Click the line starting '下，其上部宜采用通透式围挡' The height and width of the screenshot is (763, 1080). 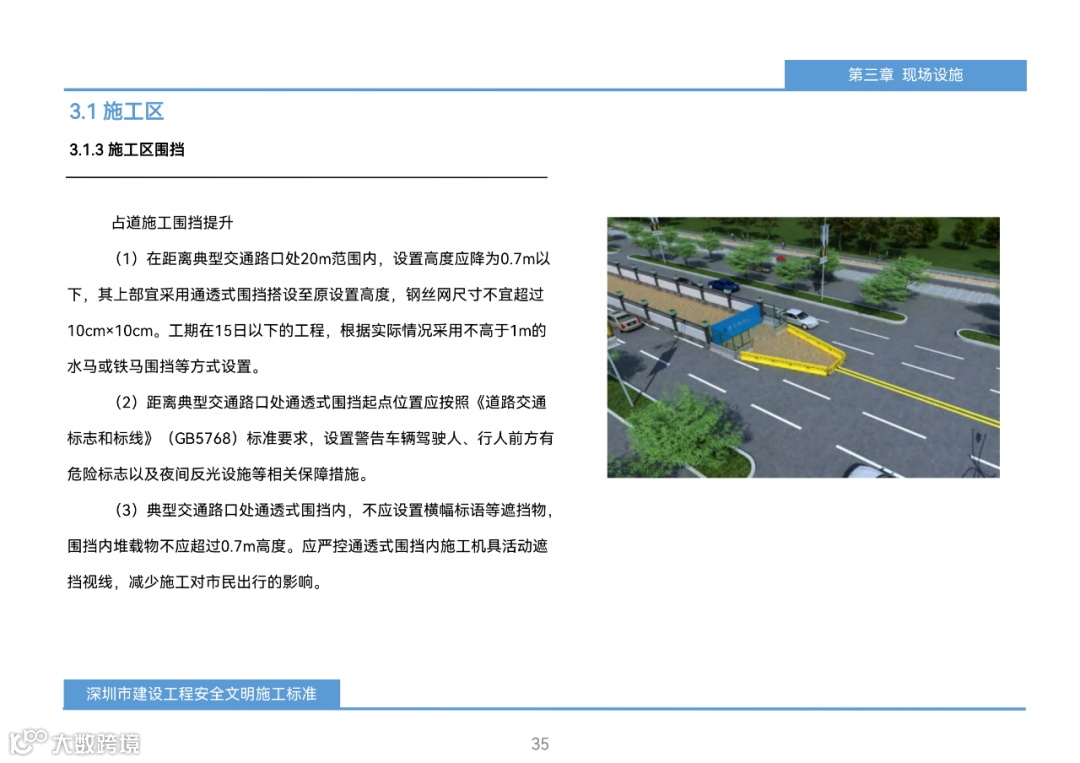coord(306,295)
